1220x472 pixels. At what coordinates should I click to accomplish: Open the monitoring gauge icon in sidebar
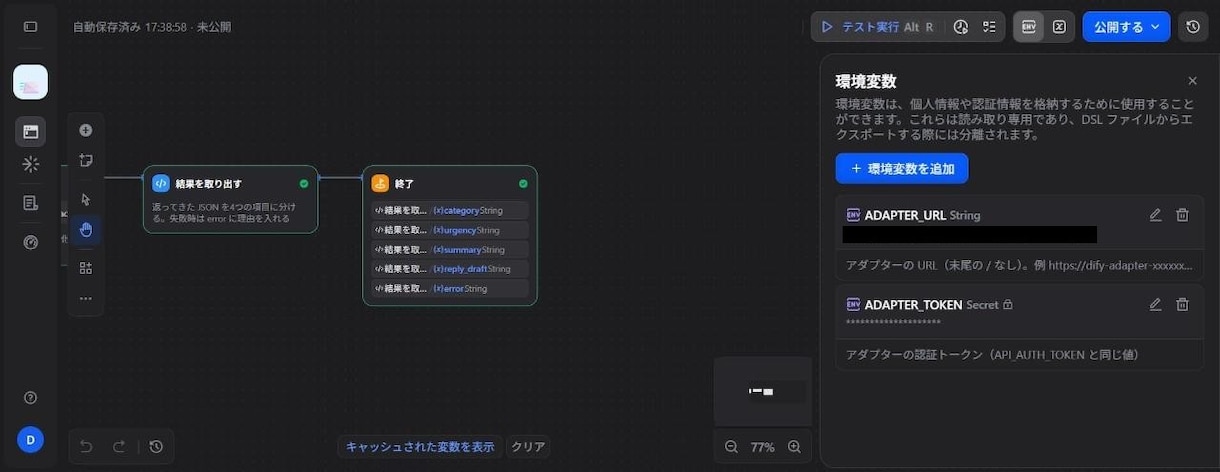pos(30,242)
